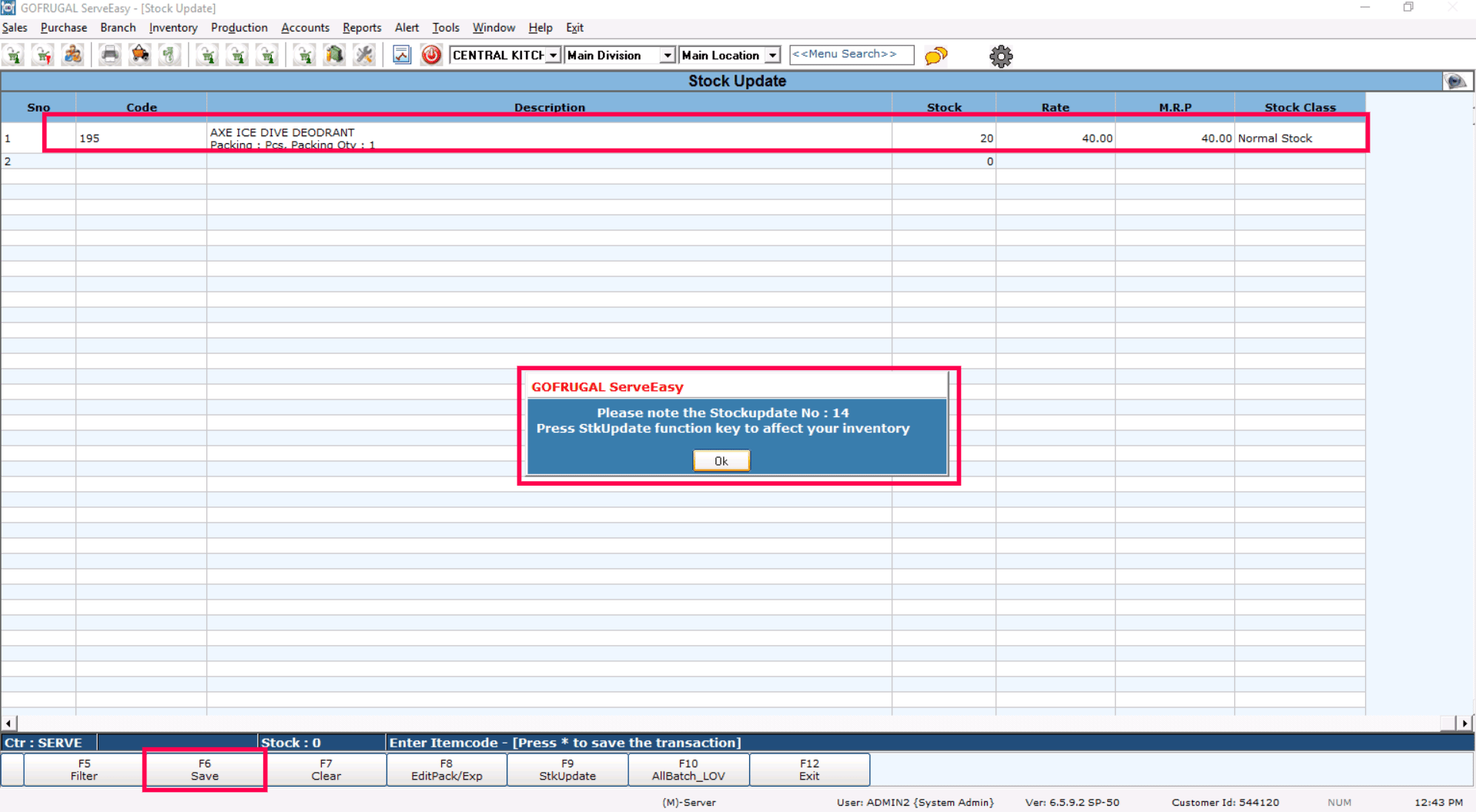Click the Ctr : SERVE status label

(x=44, y=743)
